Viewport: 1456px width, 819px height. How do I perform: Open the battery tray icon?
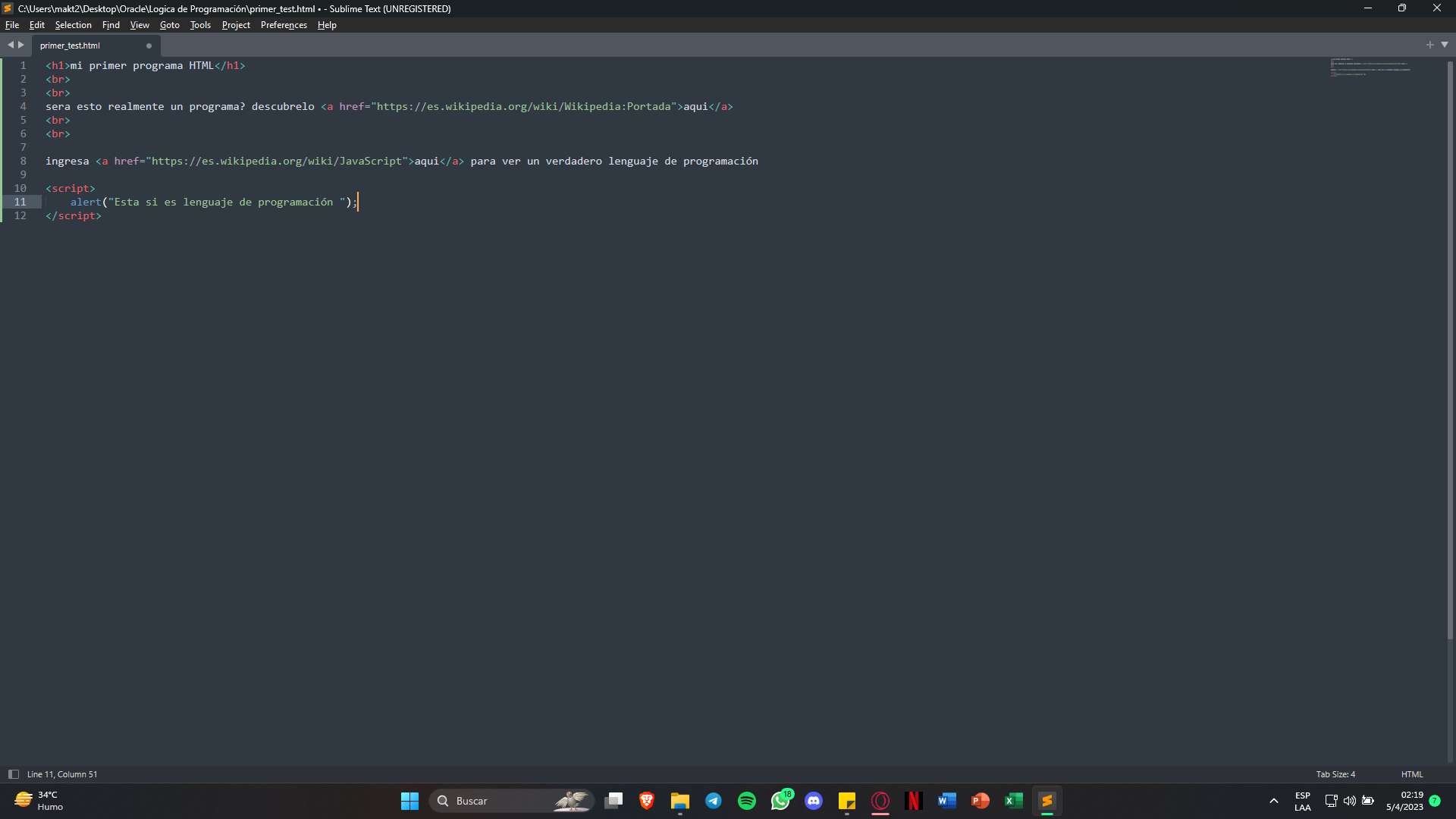(1368, 801)
